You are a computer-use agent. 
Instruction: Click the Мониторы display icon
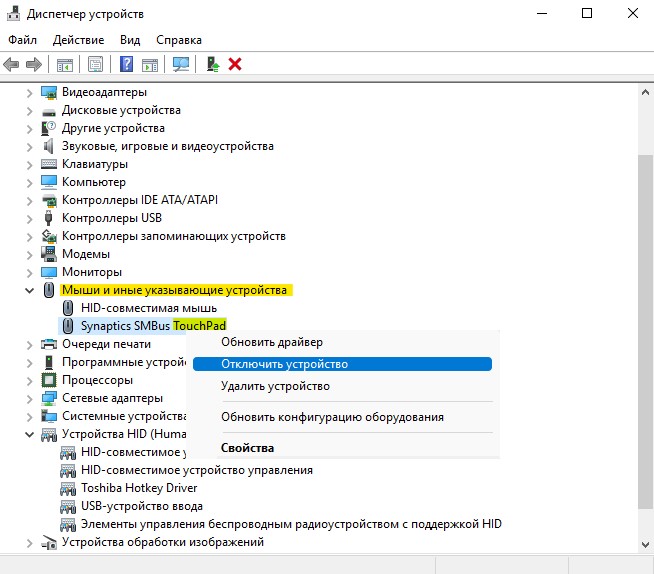(49, 272)
